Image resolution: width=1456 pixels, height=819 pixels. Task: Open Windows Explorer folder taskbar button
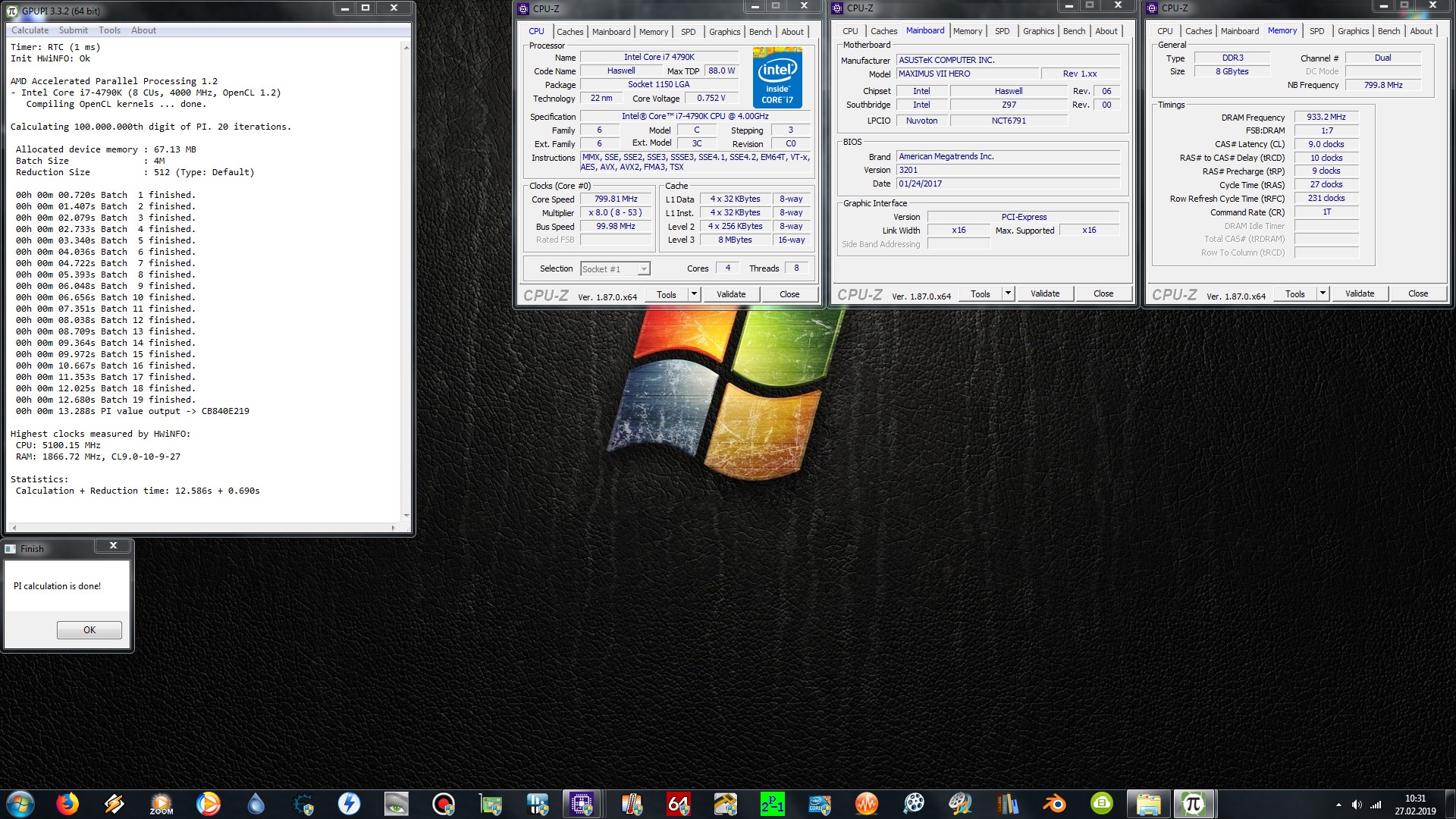pyautogui.click(x=1149, y=804)
